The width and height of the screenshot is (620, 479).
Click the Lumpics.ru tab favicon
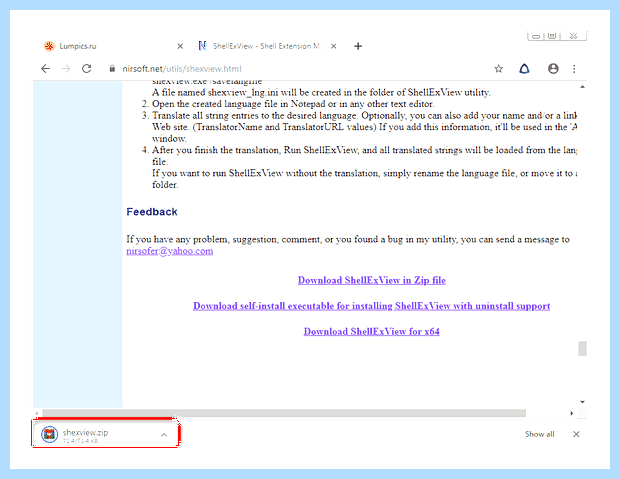[49, 46]
